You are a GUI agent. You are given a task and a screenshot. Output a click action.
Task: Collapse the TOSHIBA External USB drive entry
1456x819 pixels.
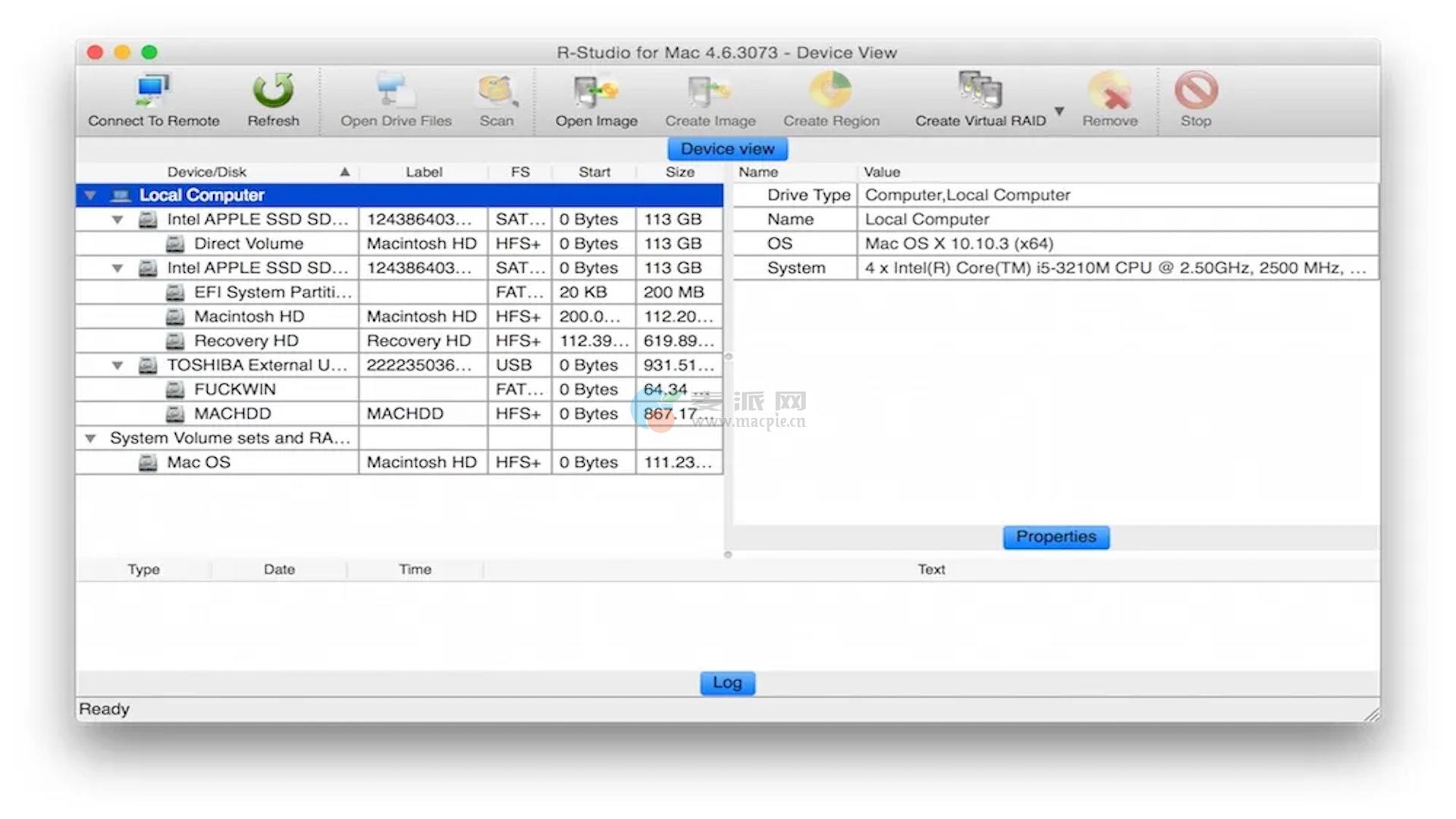click(117, 365)
